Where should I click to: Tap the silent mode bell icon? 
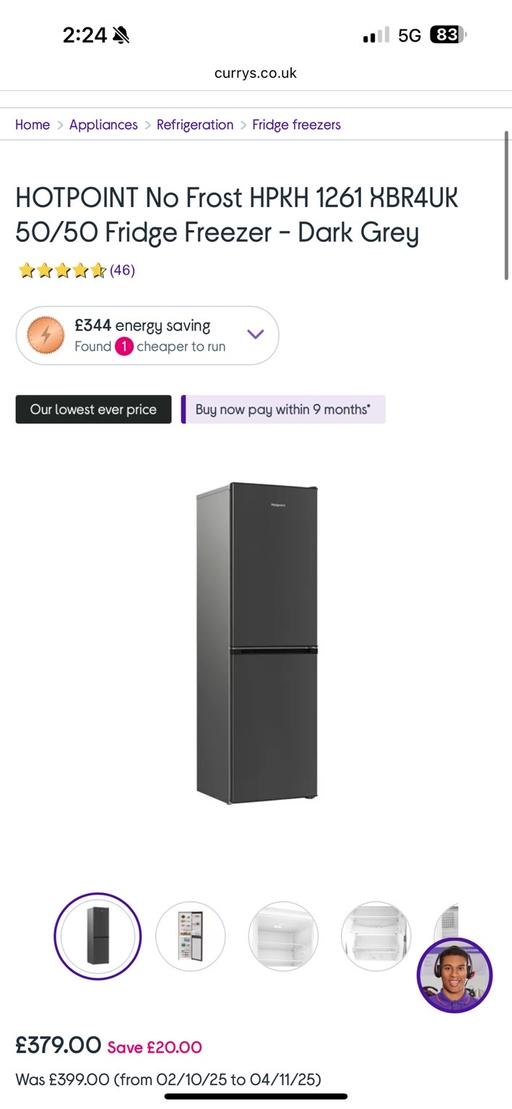[x=121, y=35]
